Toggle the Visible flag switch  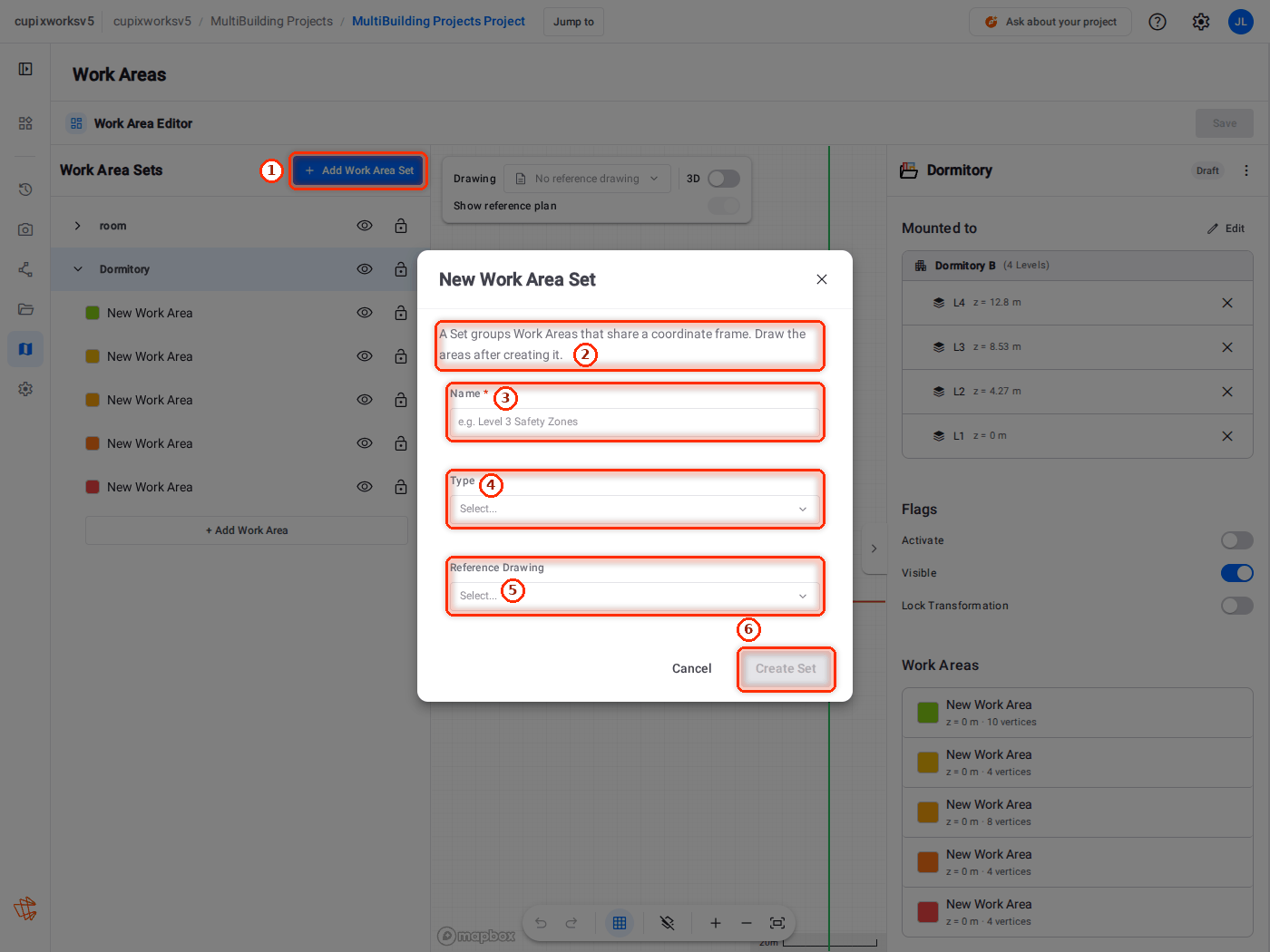[x=1237, y=573]
